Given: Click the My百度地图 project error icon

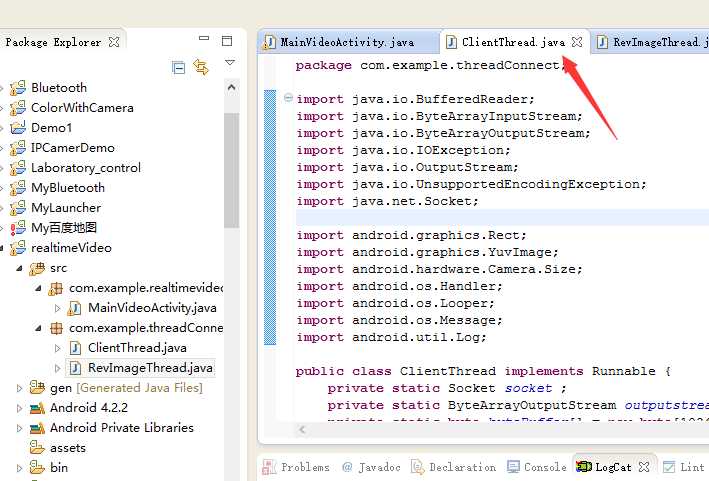Looking at the screenshot, I should [x=18, y=227].
